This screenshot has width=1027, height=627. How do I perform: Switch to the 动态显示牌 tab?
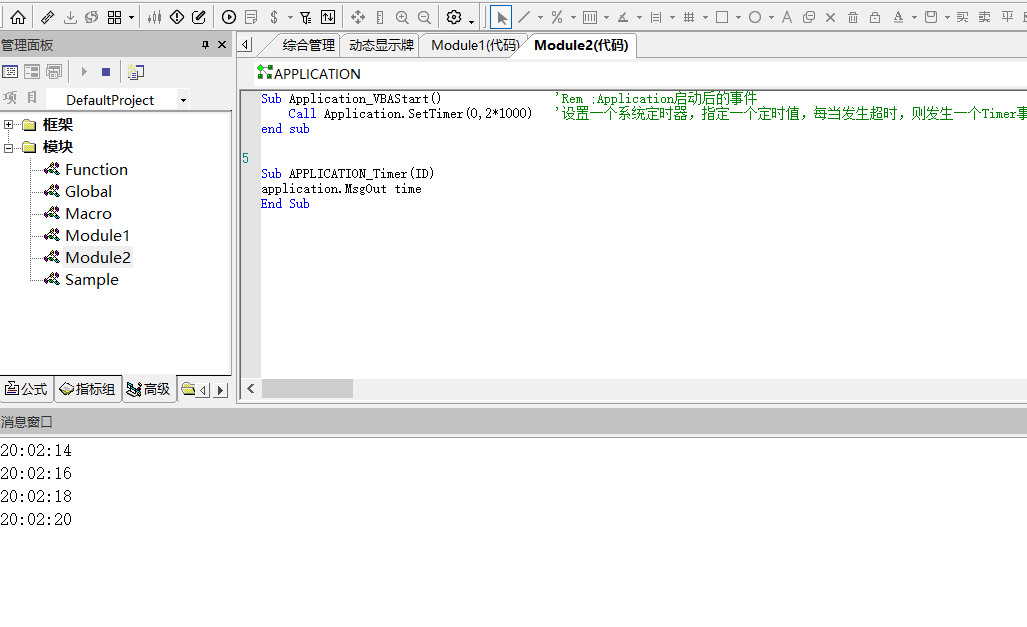(x=381, y=45)
